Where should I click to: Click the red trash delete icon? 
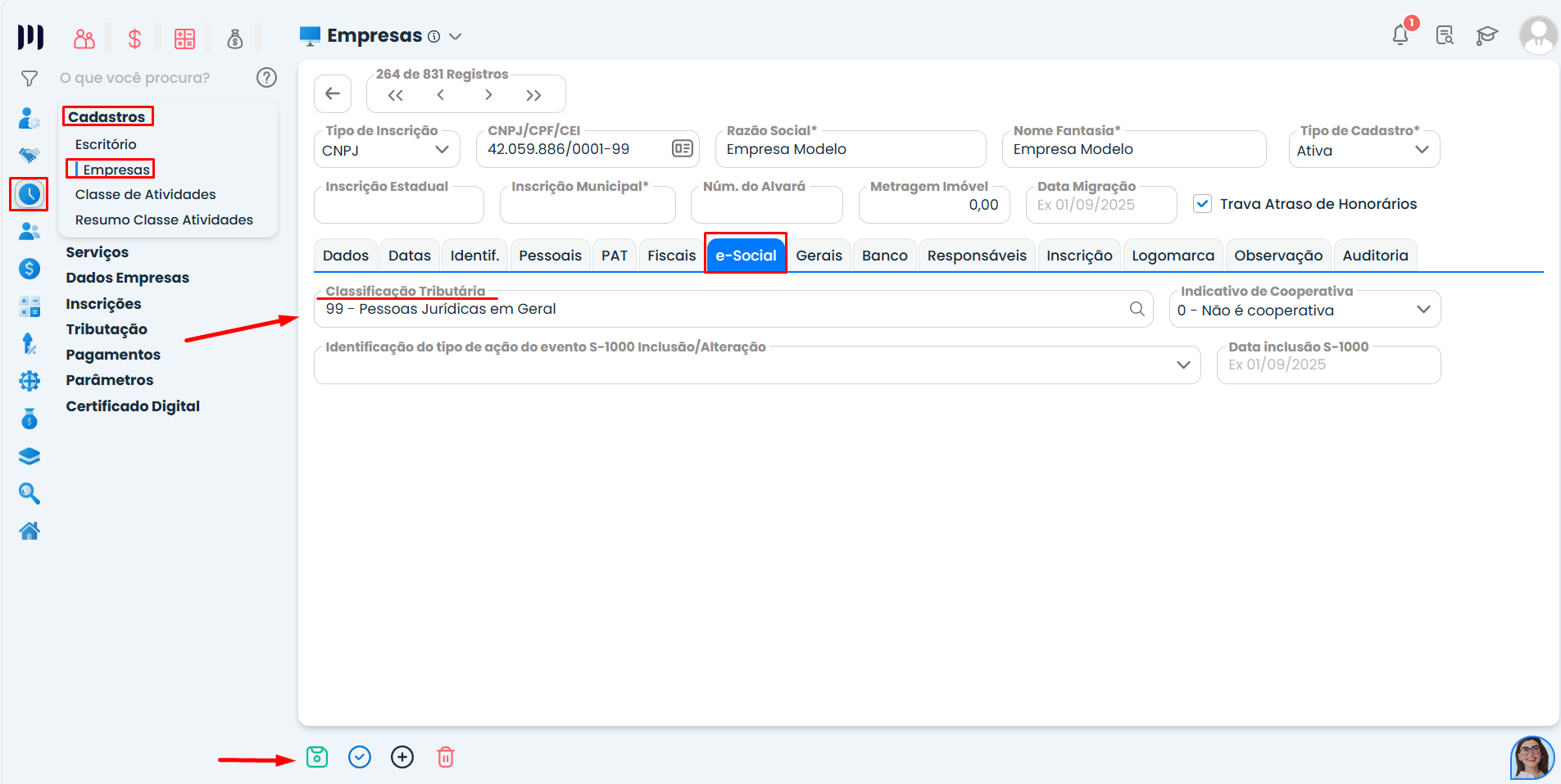[x=445, y=757]
